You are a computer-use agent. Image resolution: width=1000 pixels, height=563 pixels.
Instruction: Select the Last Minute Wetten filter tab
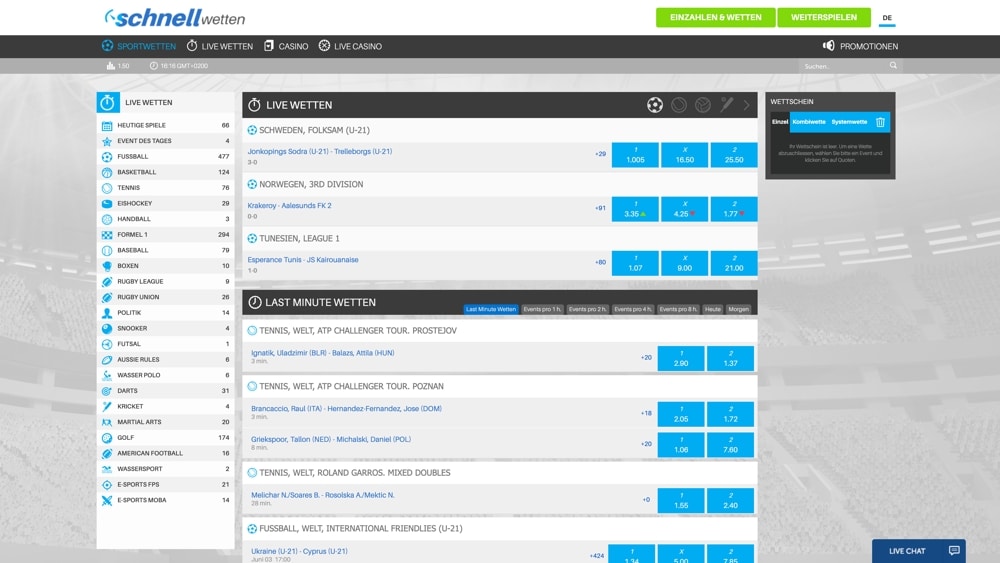(490, 309)
